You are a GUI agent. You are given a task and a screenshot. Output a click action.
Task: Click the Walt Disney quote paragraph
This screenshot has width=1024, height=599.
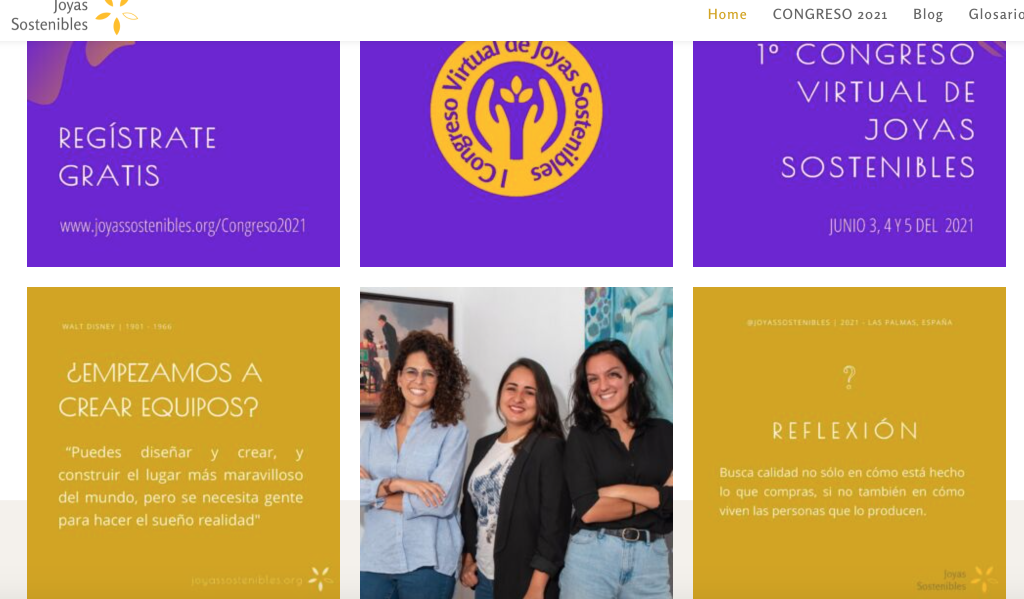[181, 486]
